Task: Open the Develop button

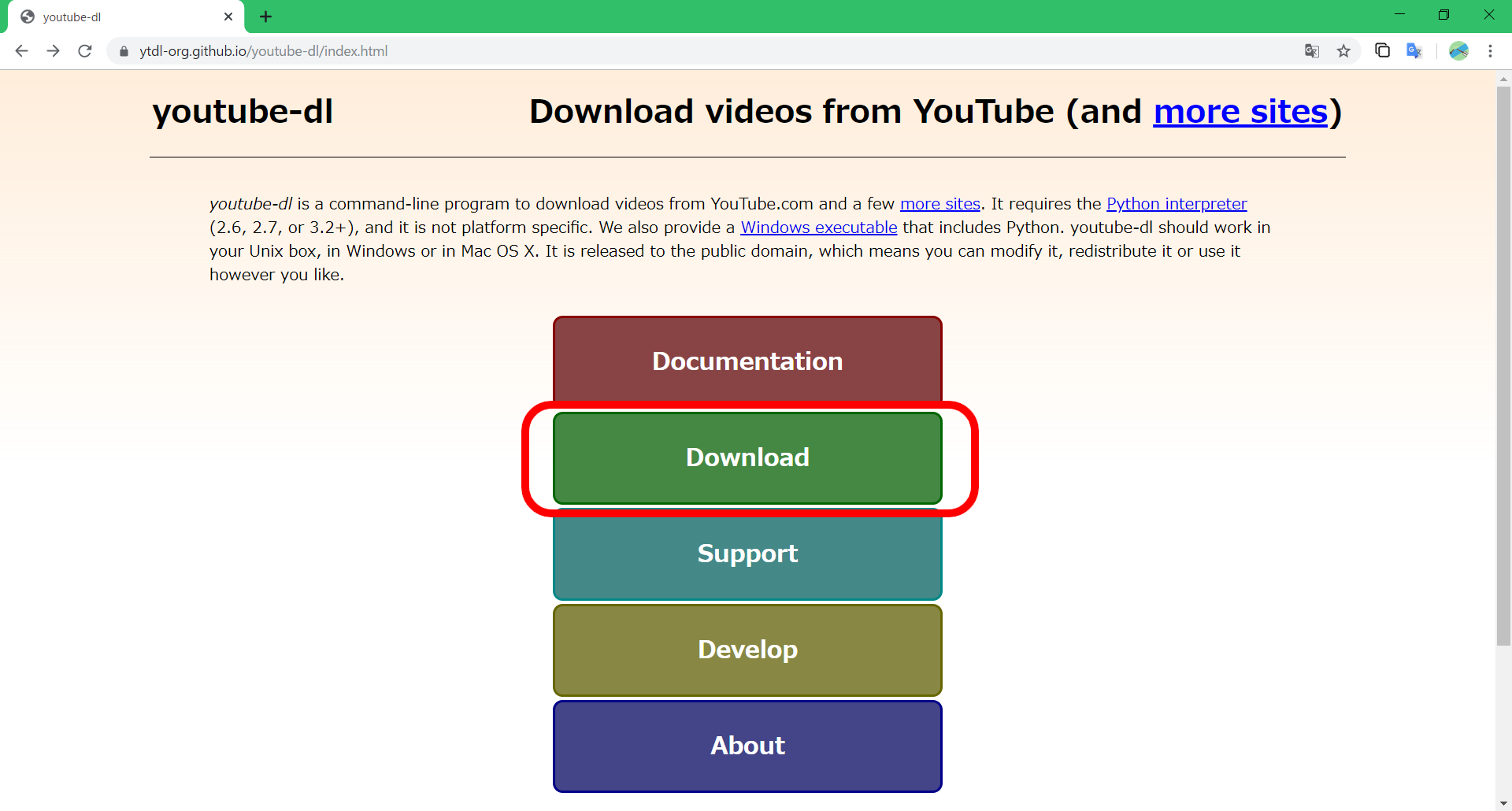Action: point(747,650)
